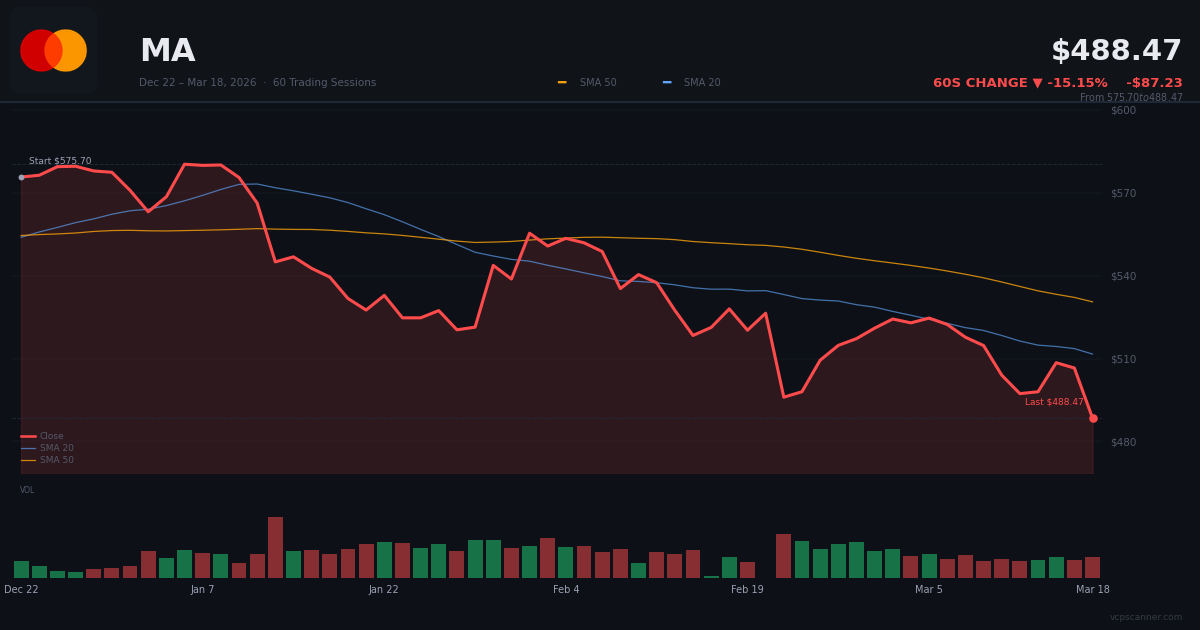Viewport: 1200px width, 630px height.
Task: Click the $488.47 current price
Action: [x=1116, y=51]
